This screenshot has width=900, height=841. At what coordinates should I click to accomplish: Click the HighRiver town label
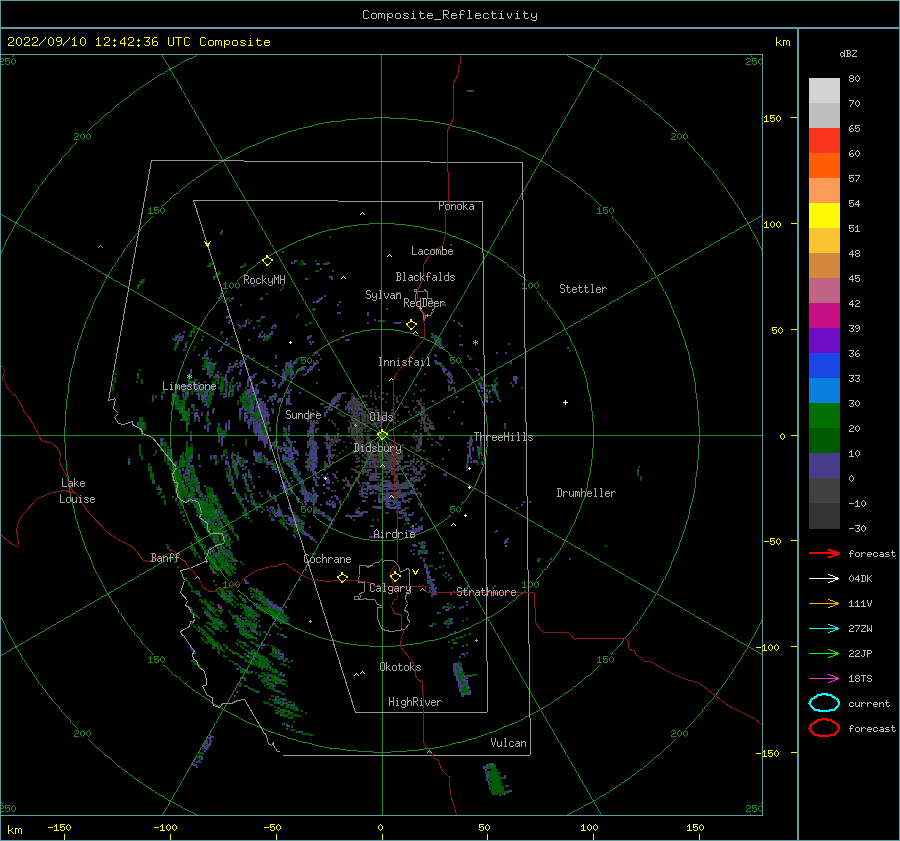tap(415, 702)
